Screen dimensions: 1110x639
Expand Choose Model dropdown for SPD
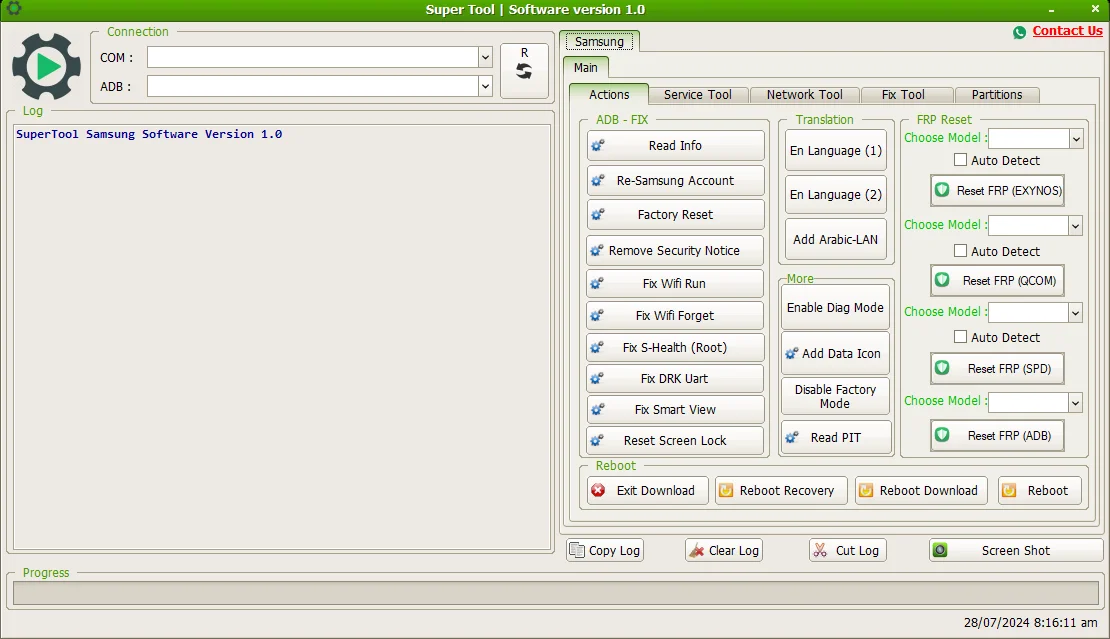[x=1075, y=312]
